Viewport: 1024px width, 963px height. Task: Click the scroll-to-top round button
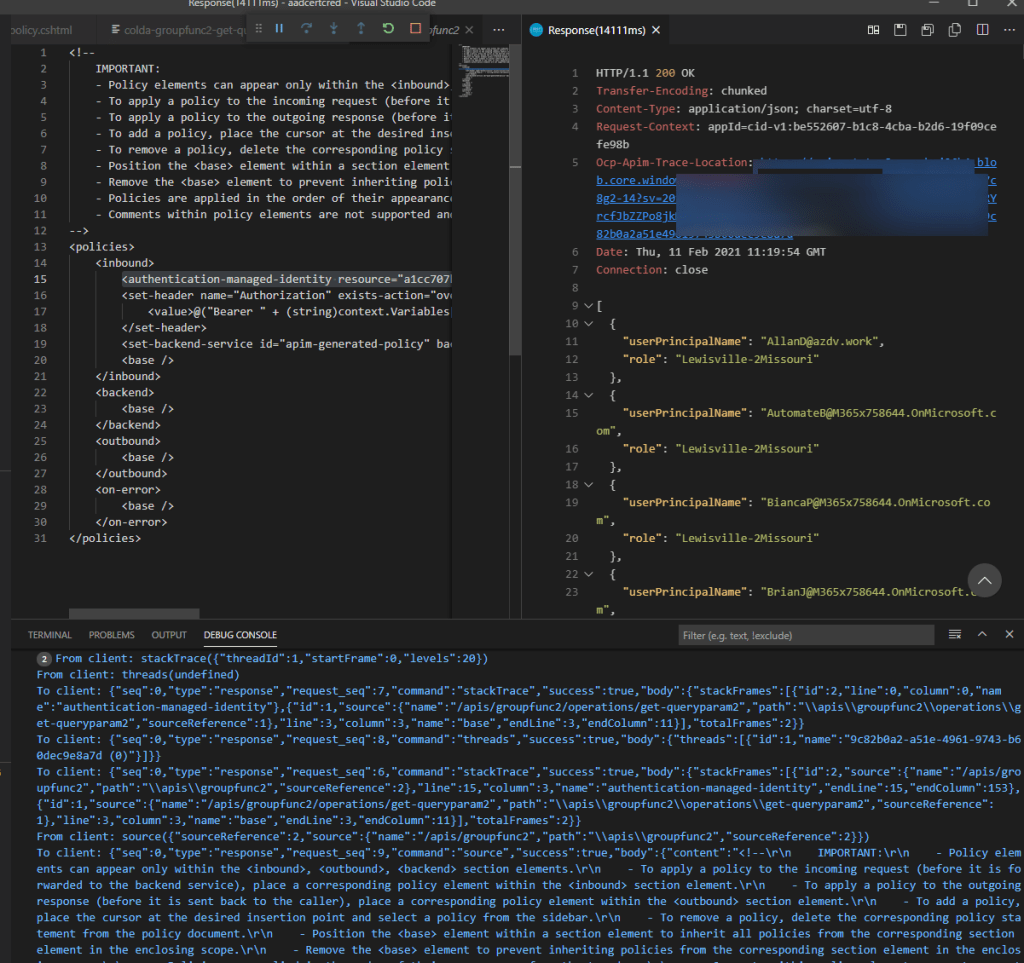[985, 580]
